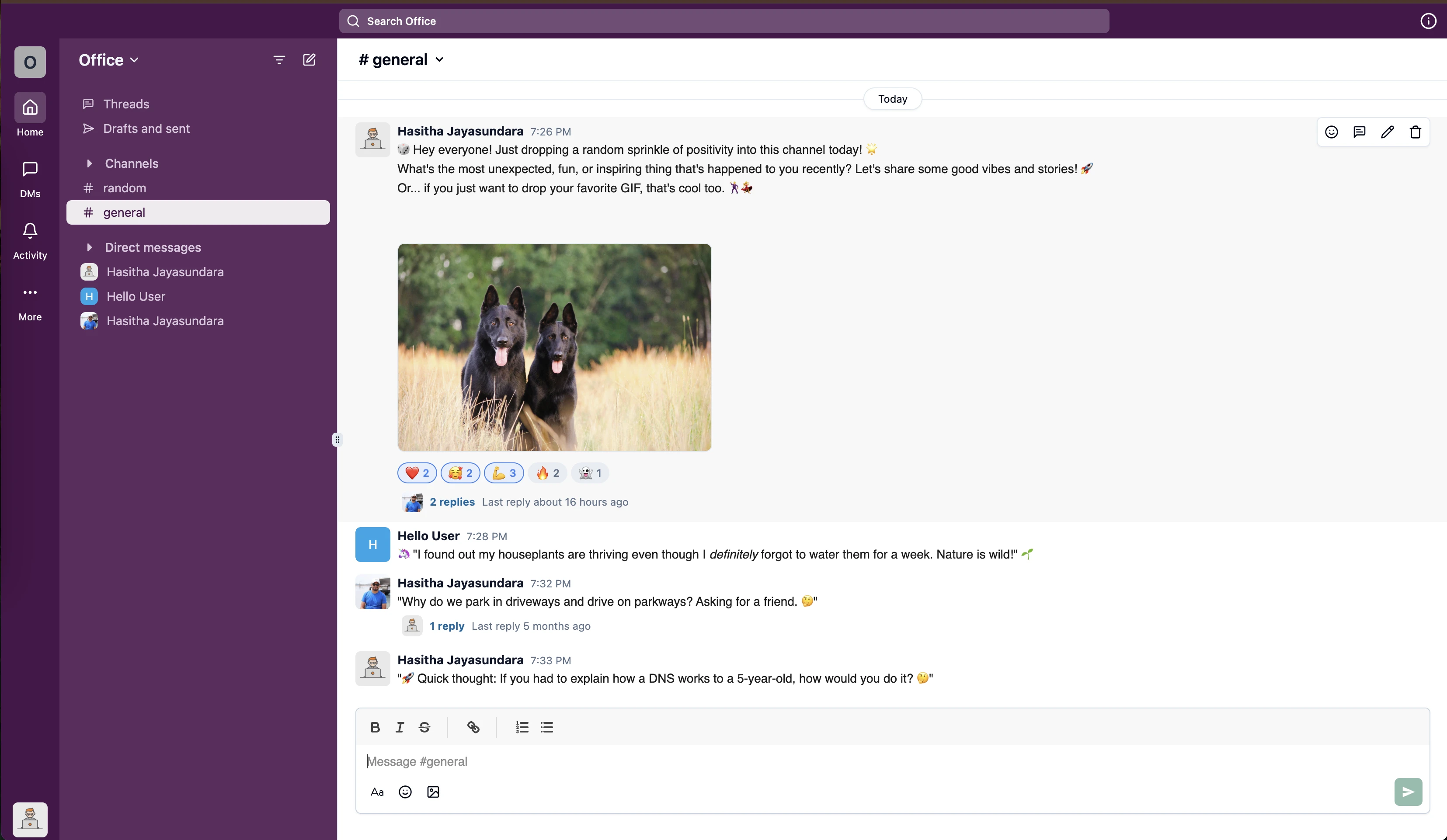Viewport: 1447px width, 840px height.
Task: Open the Activity panel in the left rail
Action: click(29, 240)
